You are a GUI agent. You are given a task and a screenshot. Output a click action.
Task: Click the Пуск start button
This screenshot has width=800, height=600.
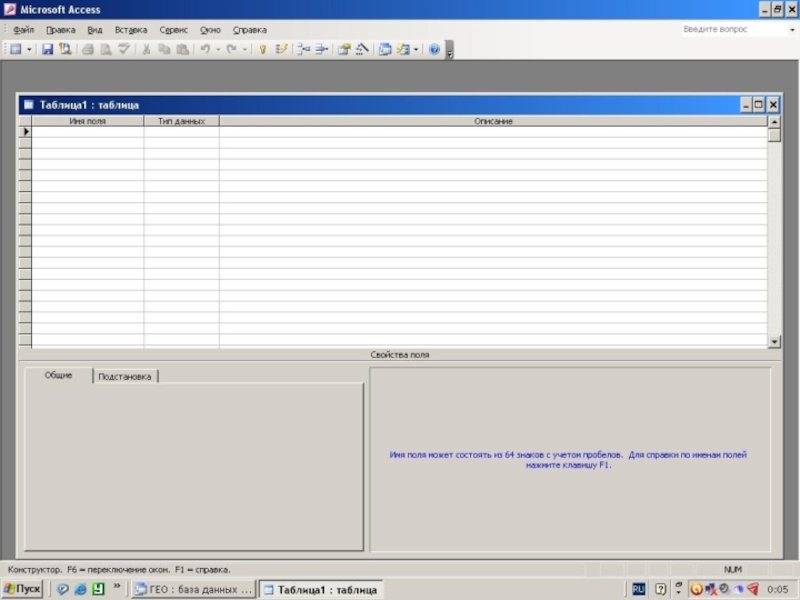point(22,589)
